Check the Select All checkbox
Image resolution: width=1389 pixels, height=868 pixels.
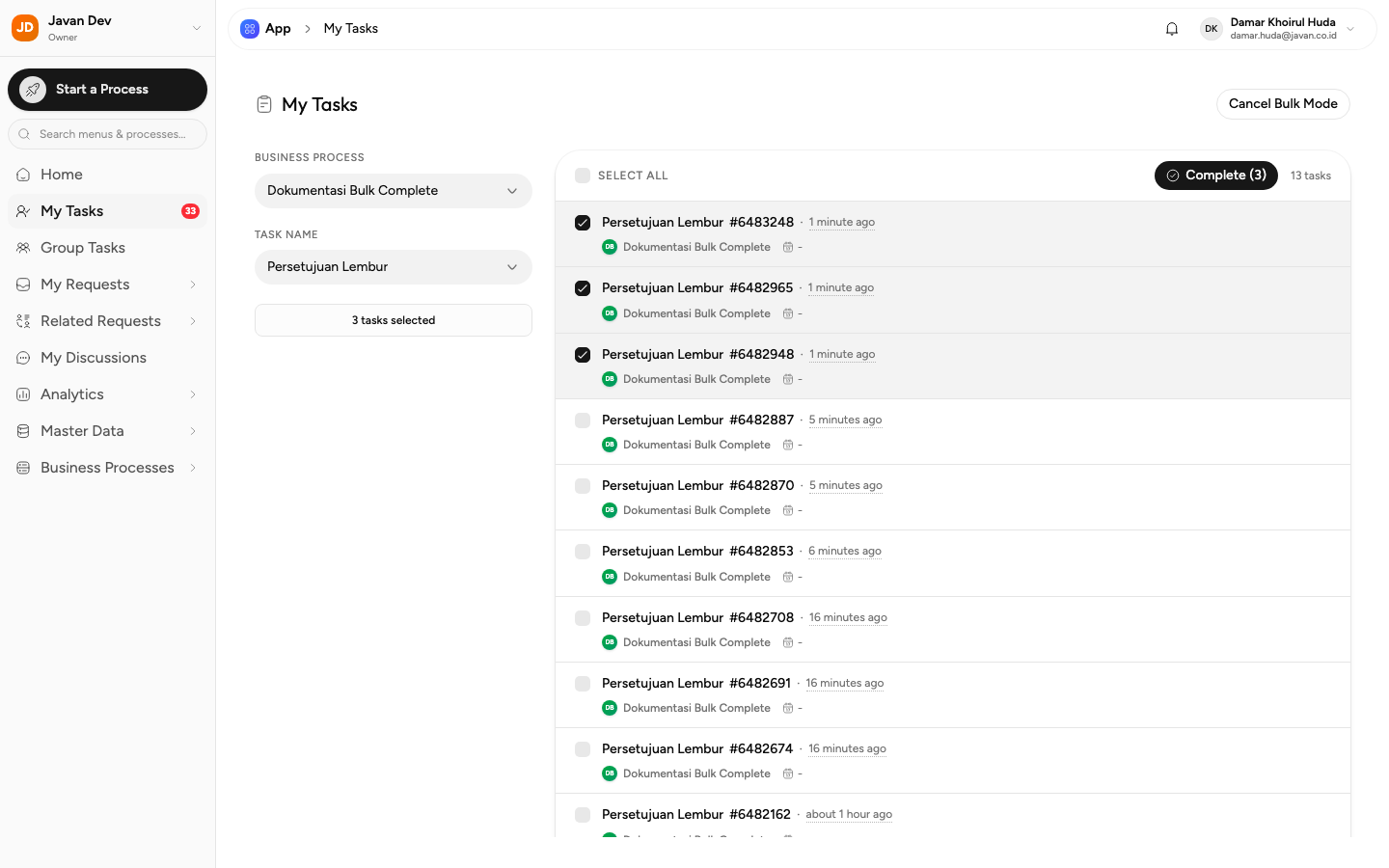[583, 176]
